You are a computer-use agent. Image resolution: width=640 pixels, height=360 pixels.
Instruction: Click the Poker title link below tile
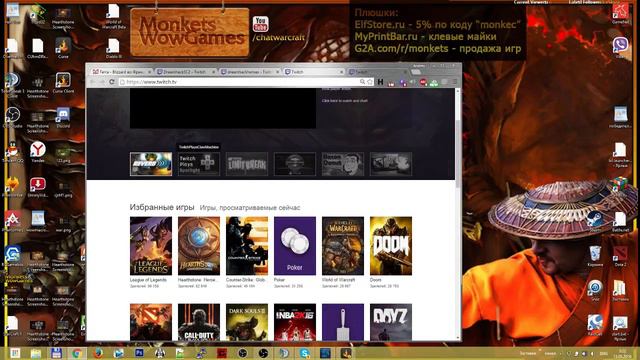tap(279, 280)
